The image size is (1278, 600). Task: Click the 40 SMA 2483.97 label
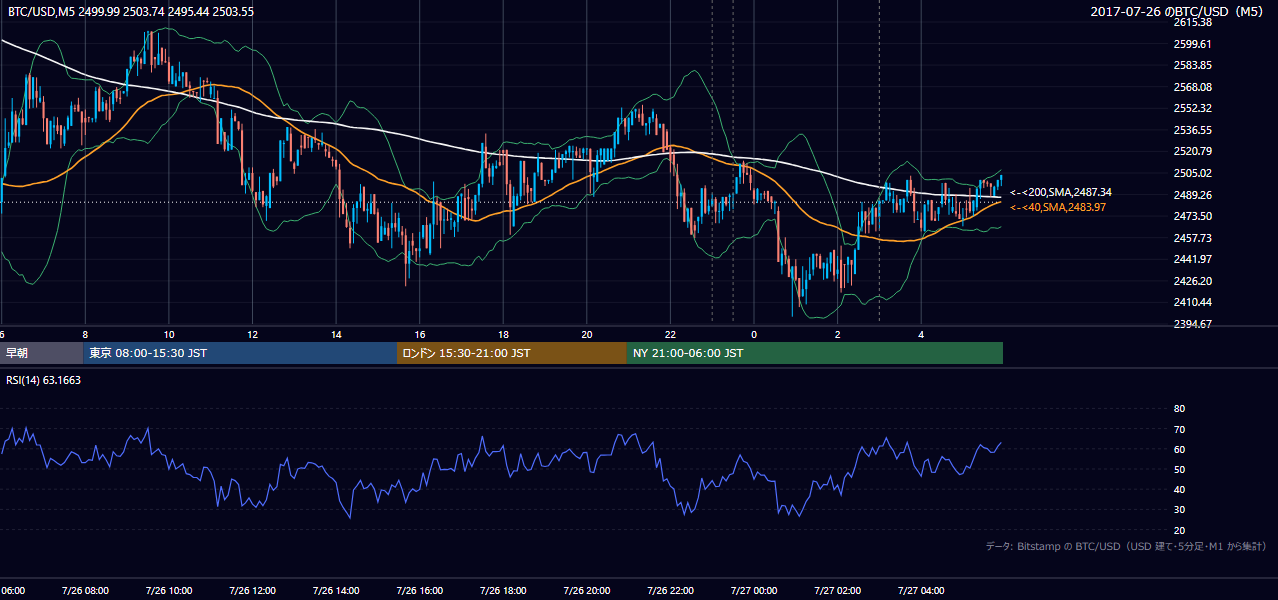pos(1060,207)
